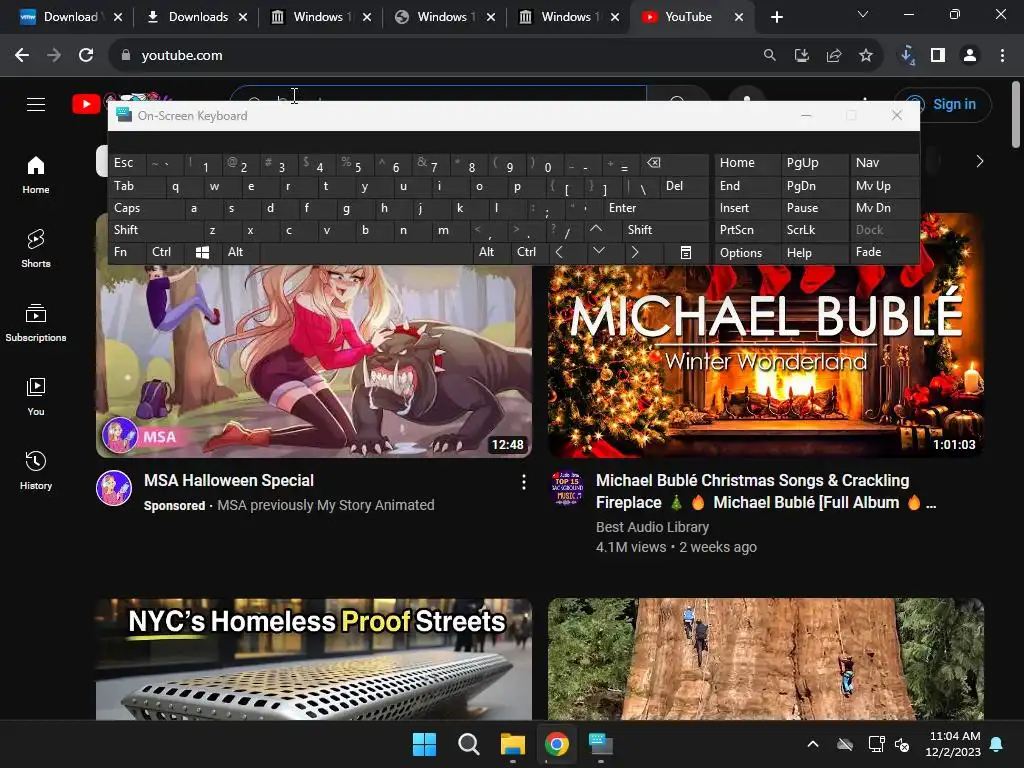Show next category chips with arrow
This screenshot has width=1024, height=768.
pos(979,161)
